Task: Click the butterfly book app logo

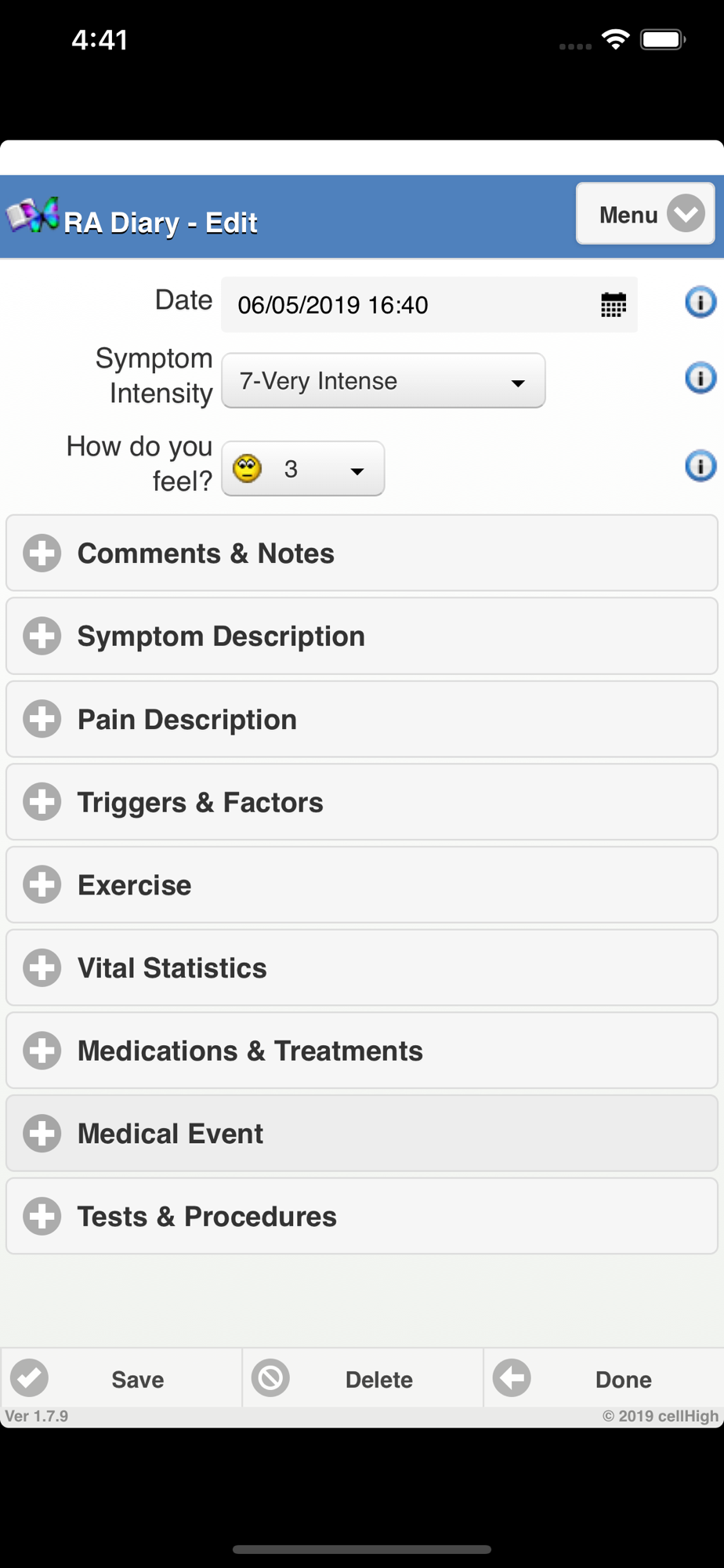Action: (33, 216)
